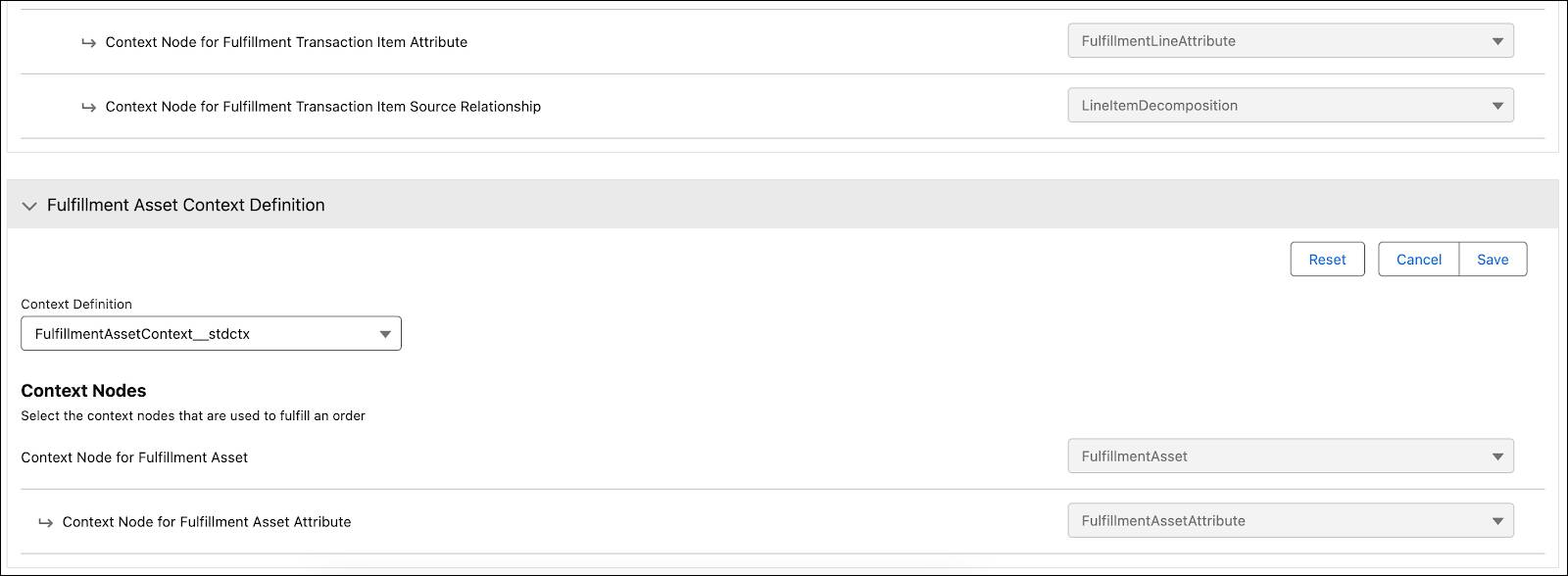Click the dropdown arrow on FulfillmentLineAttribute picker
The width and height of the screenshot is (1568, 576).
click(1497, 41)
